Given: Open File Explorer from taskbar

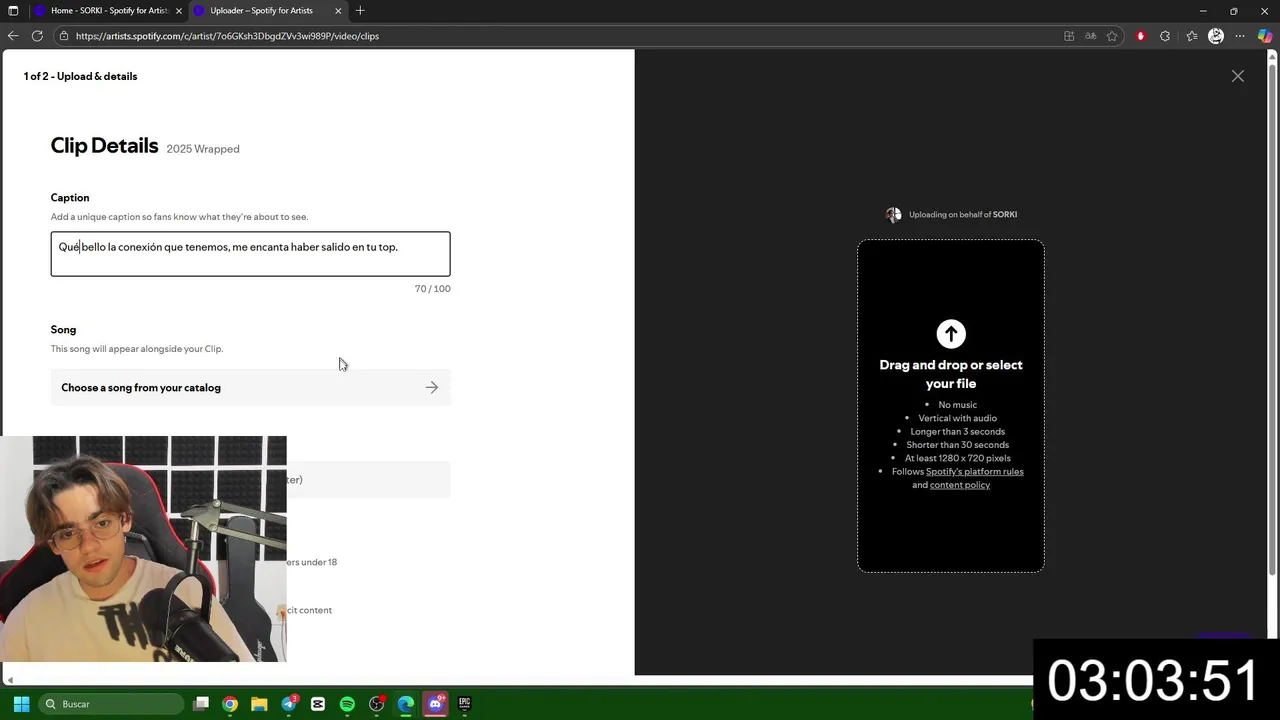Looking at the screenshot, I should pyautogui.click(x=259, y=704).
